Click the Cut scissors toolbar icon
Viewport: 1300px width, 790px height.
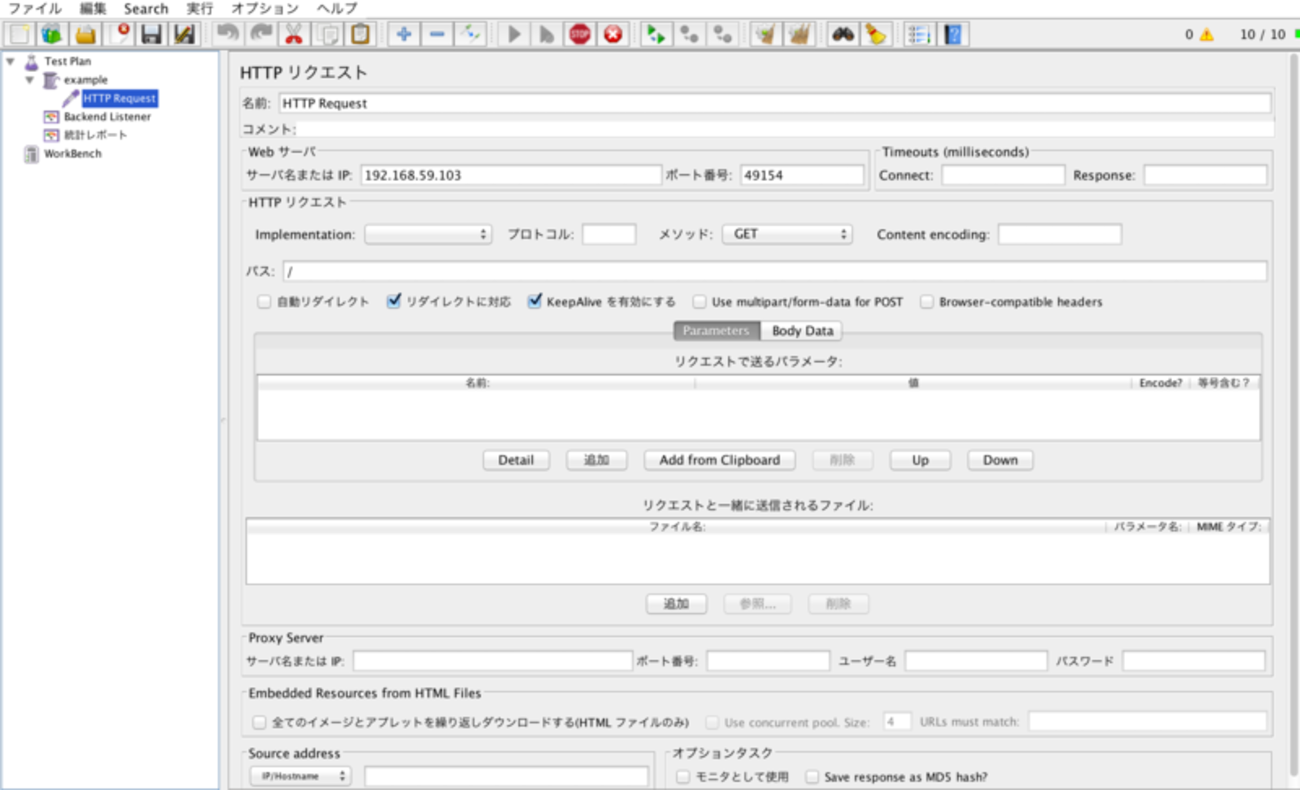pyautogui.click(x=293, y=35)
